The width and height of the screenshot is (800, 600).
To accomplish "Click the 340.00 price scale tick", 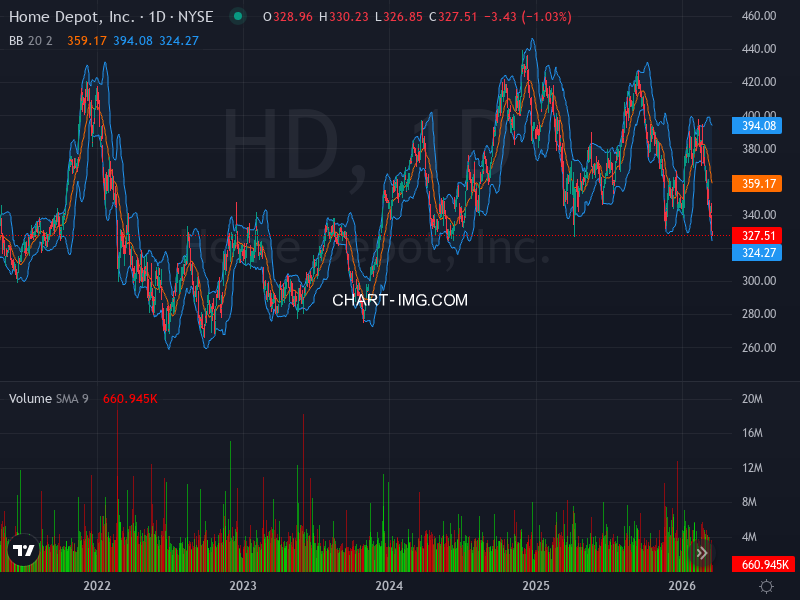I will pos(759,215).
